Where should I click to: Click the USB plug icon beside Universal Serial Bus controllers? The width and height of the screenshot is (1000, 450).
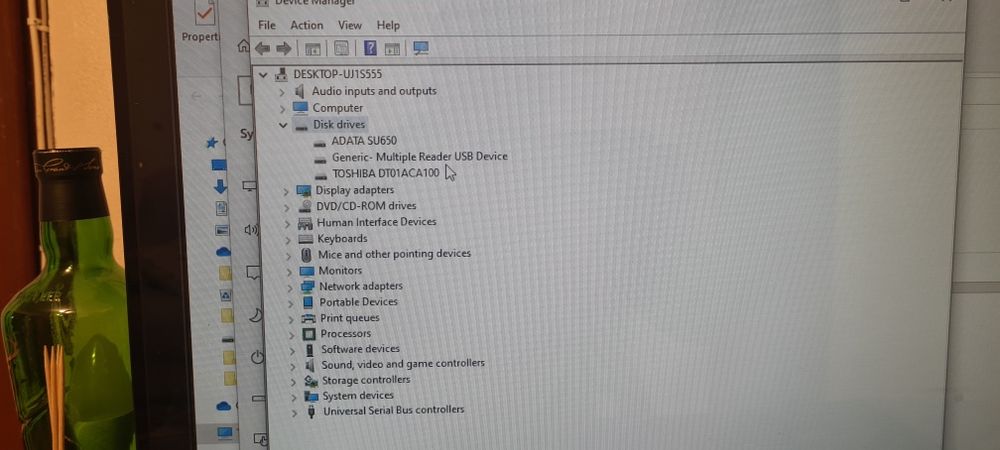coord(311,412)
